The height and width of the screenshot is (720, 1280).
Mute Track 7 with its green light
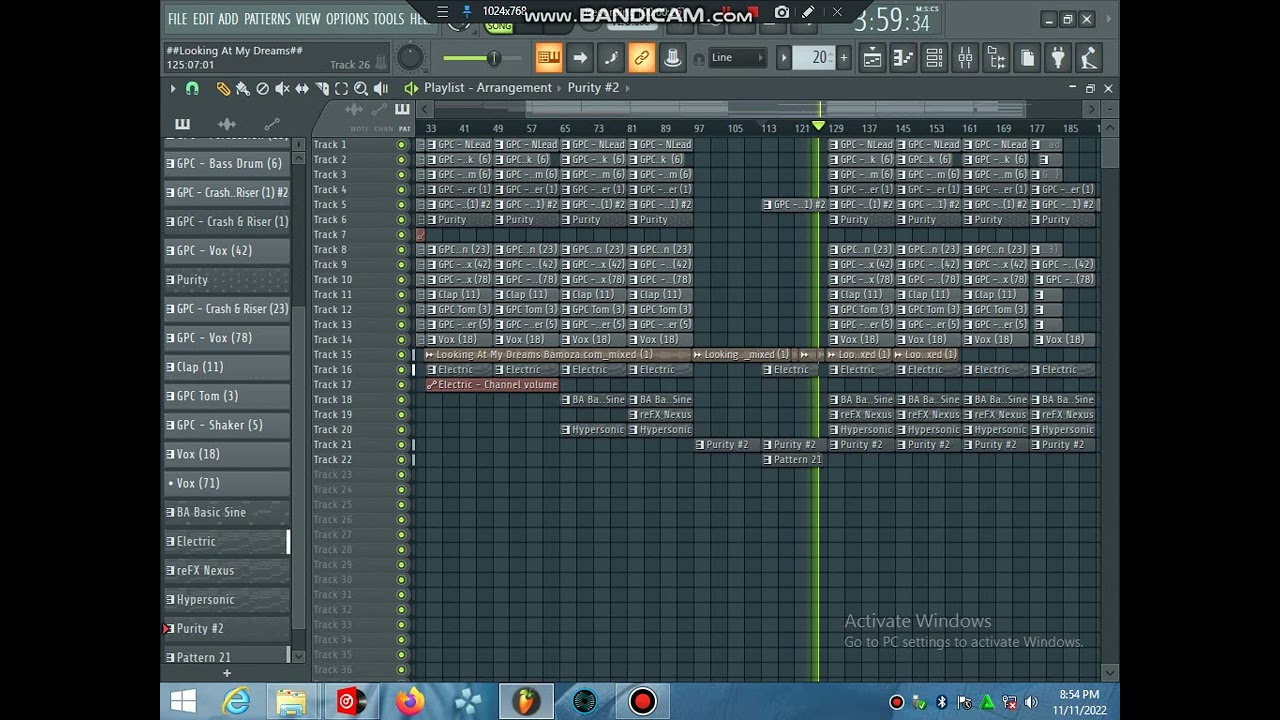402,235
